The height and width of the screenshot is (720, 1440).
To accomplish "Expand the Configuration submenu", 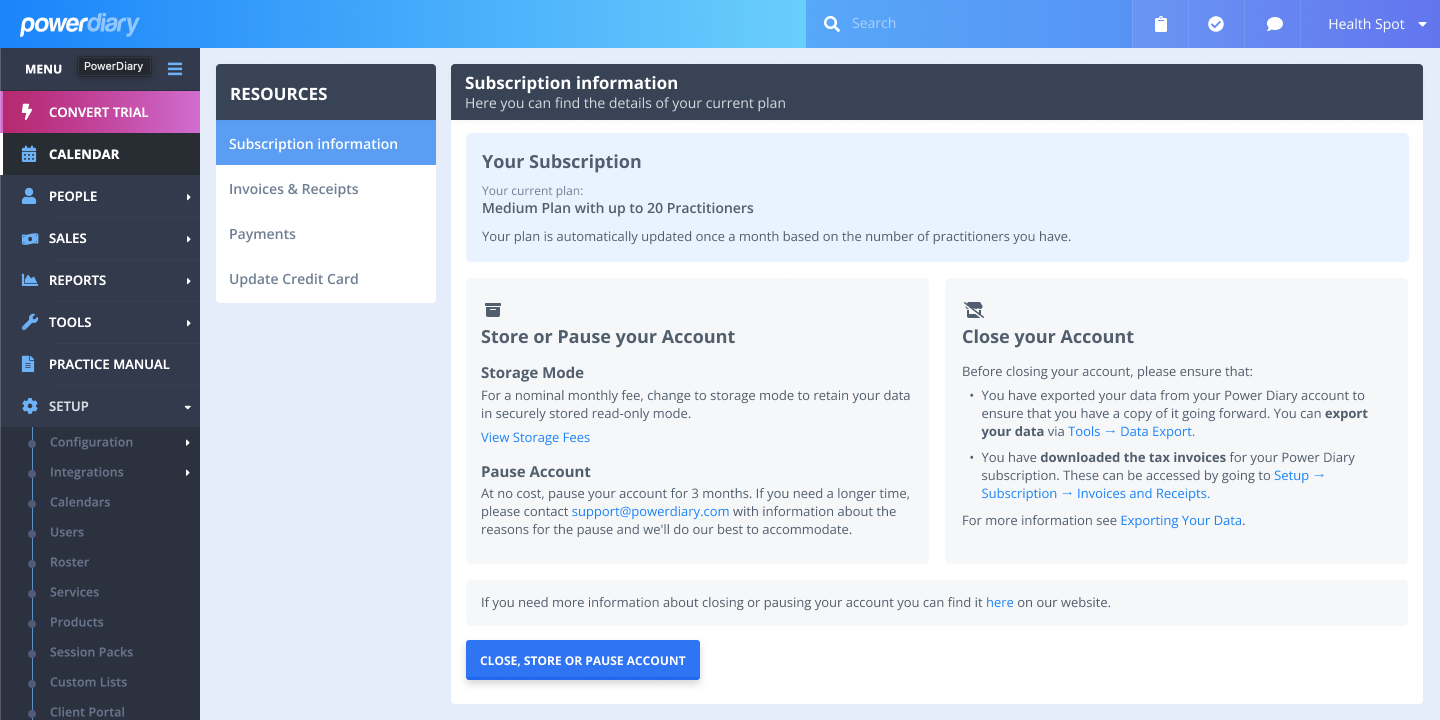I will pyautogui.click(x=188, y=443).
